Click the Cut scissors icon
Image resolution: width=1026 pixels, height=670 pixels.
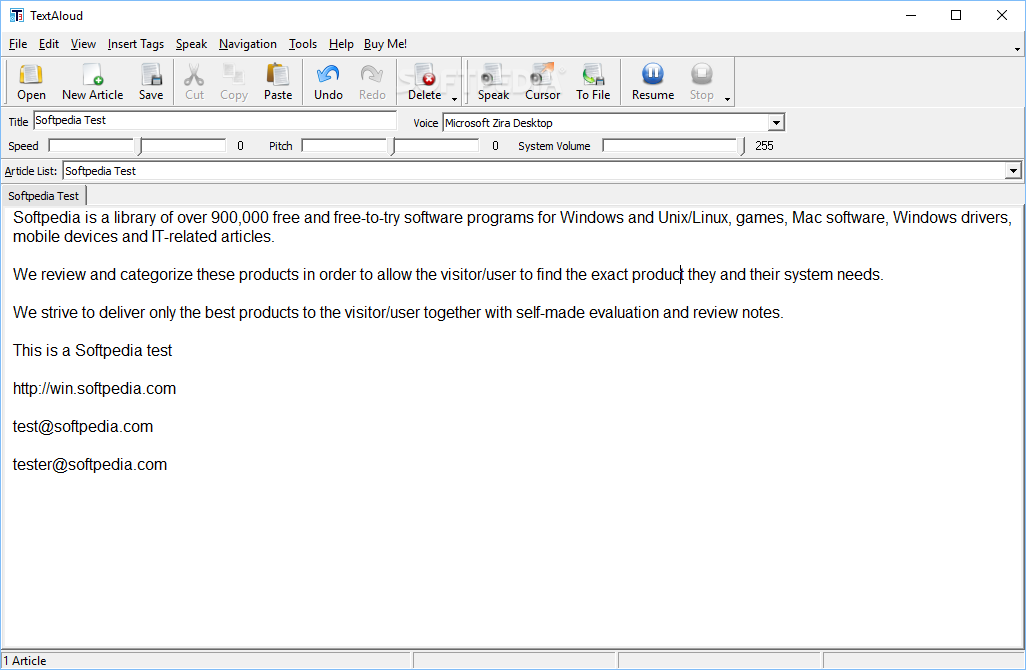coord(194,82)
